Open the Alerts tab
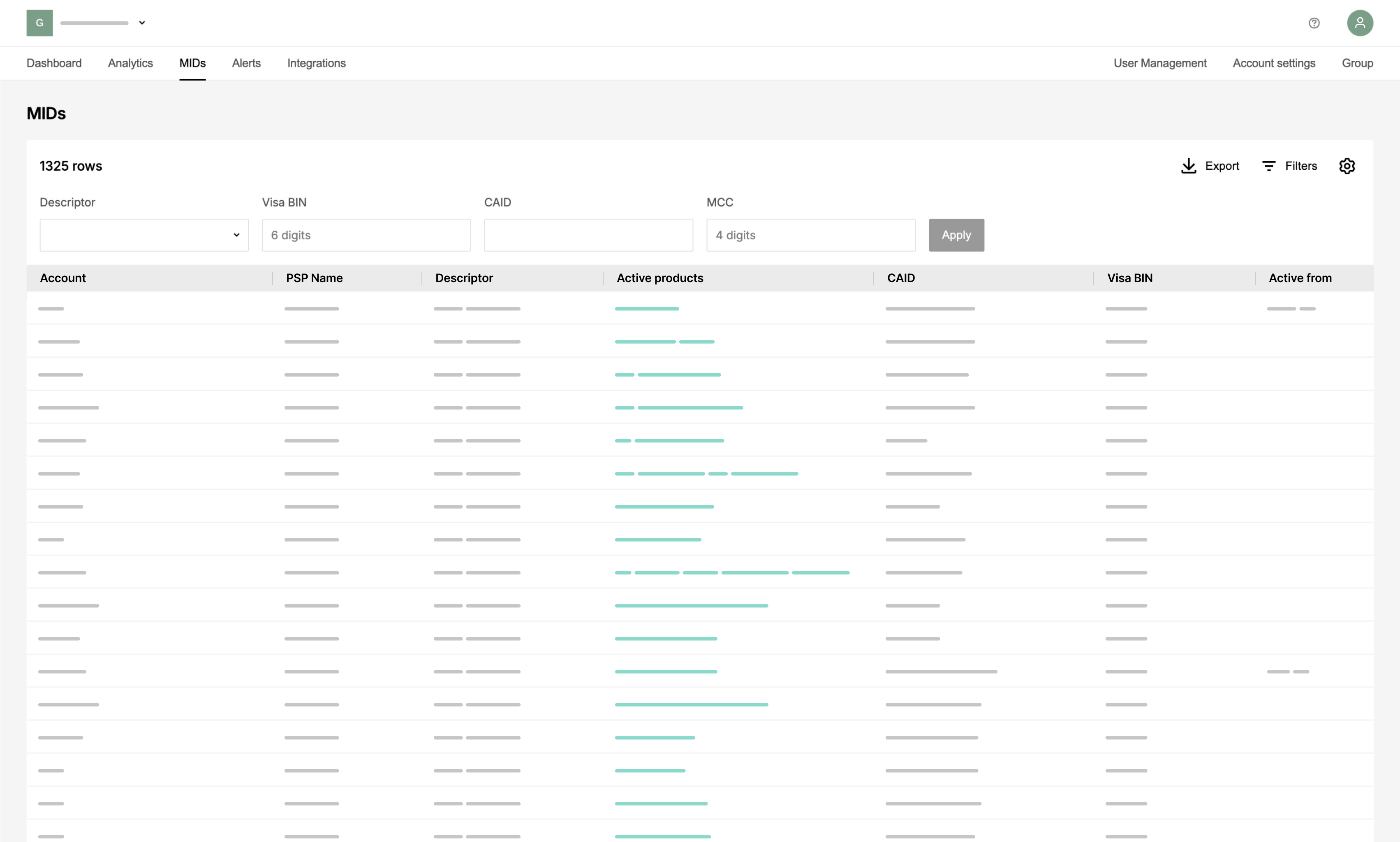This screenshot has height=842, width=1400. pyautogui.click(x=246, y=63)
